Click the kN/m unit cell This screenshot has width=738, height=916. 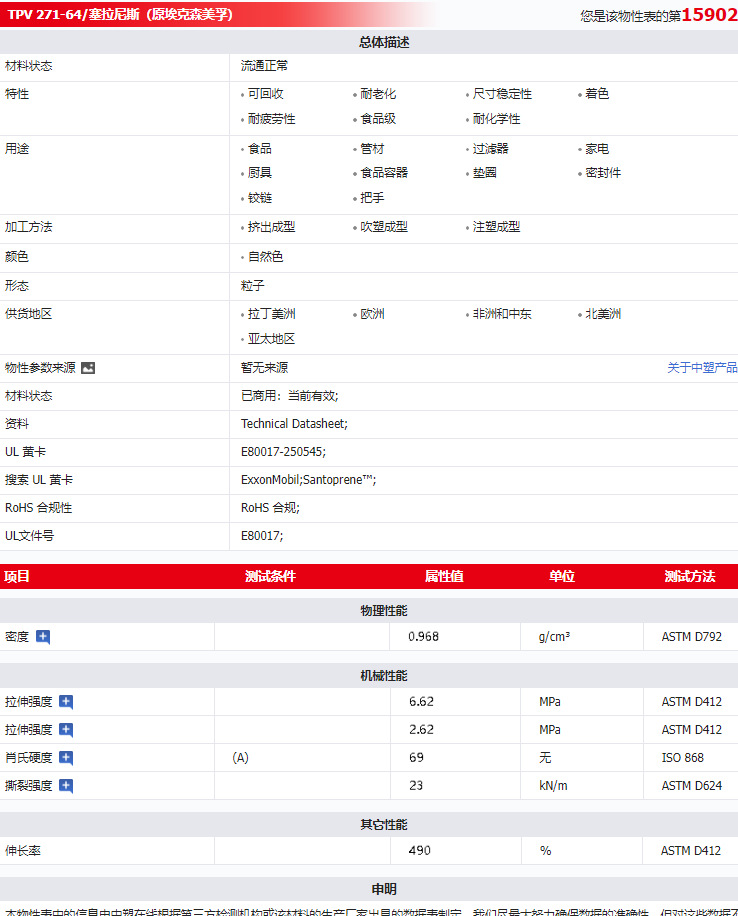pyautogui.click(x=553, y=786)
